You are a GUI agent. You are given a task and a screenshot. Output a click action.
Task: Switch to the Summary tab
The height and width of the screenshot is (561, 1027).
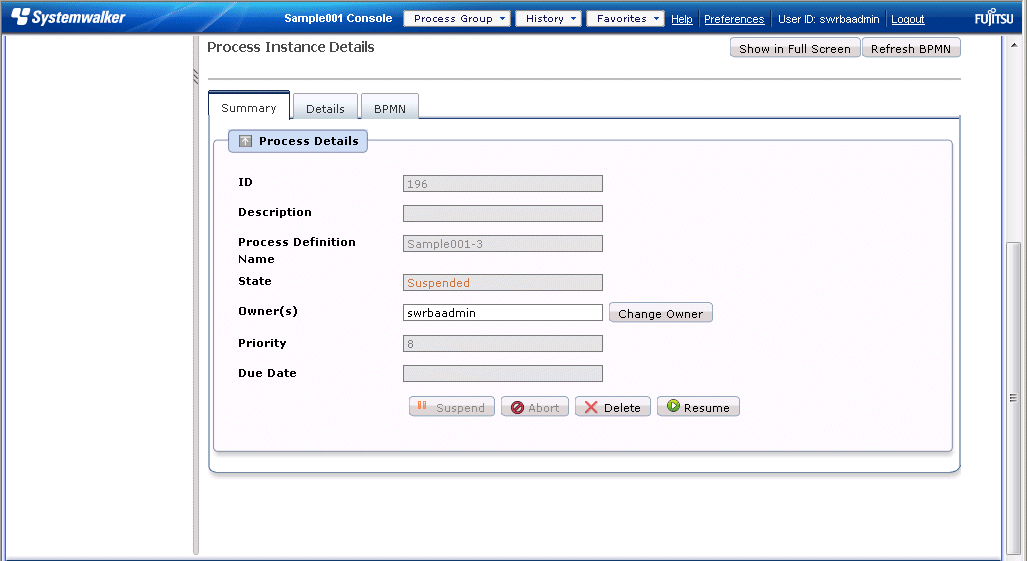249,107
